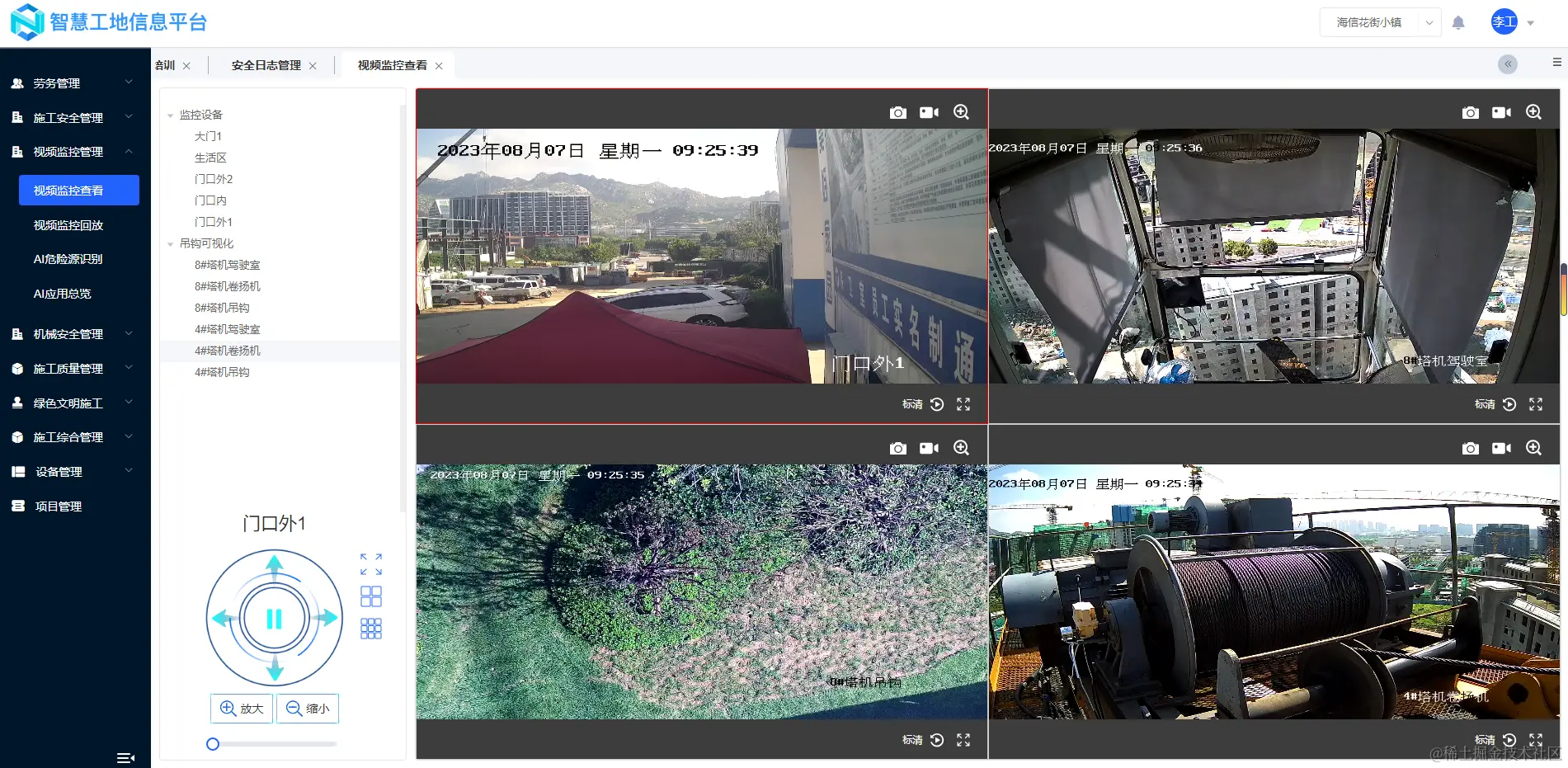This screenshot has height=768, width=1568.
Task: Open notifications bell
Action: [x=1458, y=22]
